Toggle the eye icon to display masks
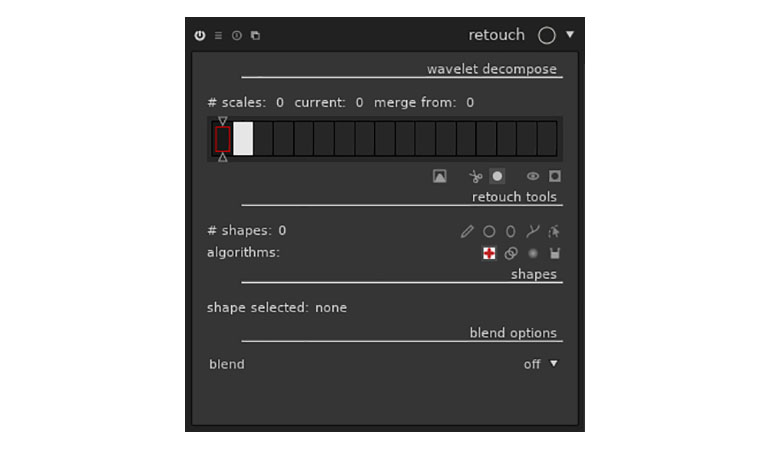770x450 pixels. pos(533,176)
